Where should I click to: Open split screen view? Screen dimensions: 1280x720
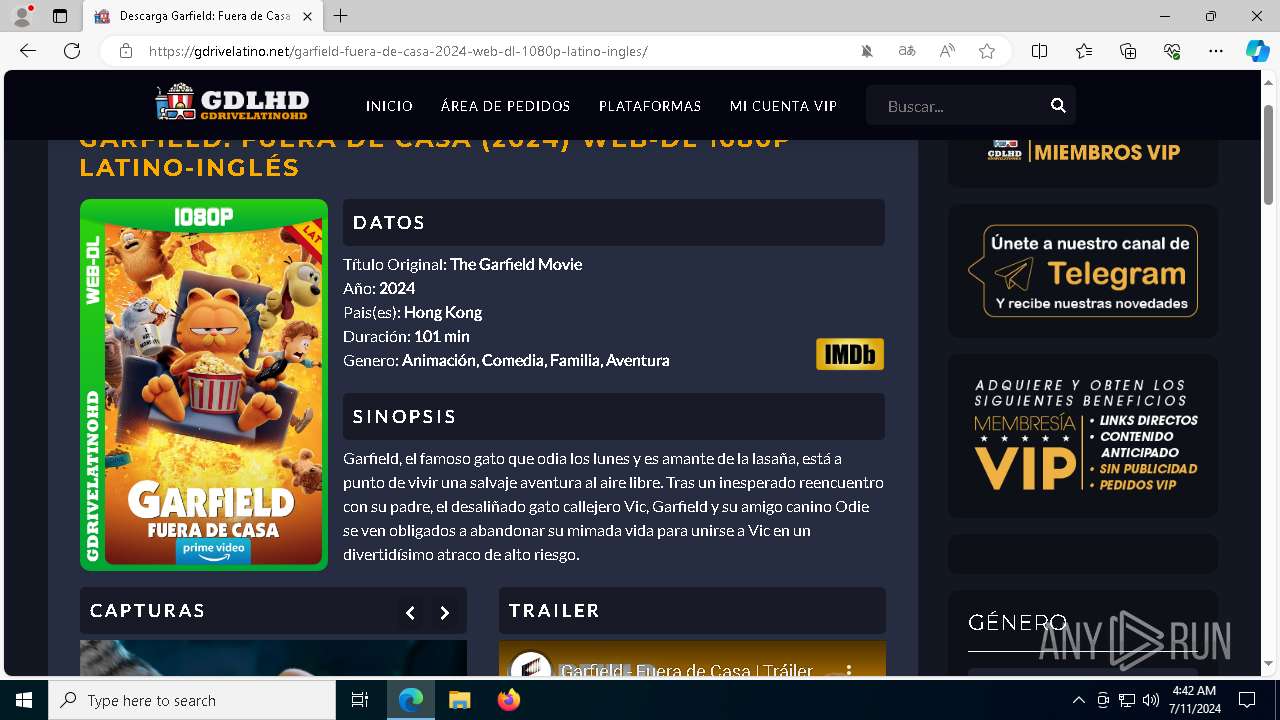pos(1039,51)
